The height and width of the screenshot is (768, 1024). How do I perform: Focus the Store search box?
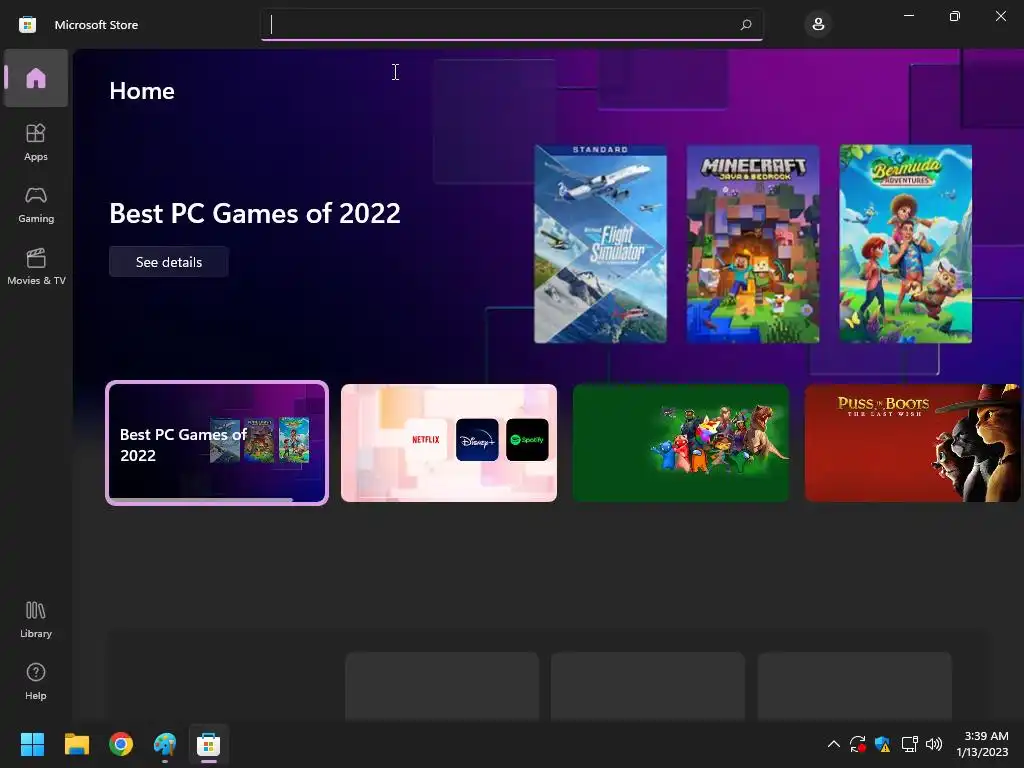pyautogui.click(x=511, y=25)
